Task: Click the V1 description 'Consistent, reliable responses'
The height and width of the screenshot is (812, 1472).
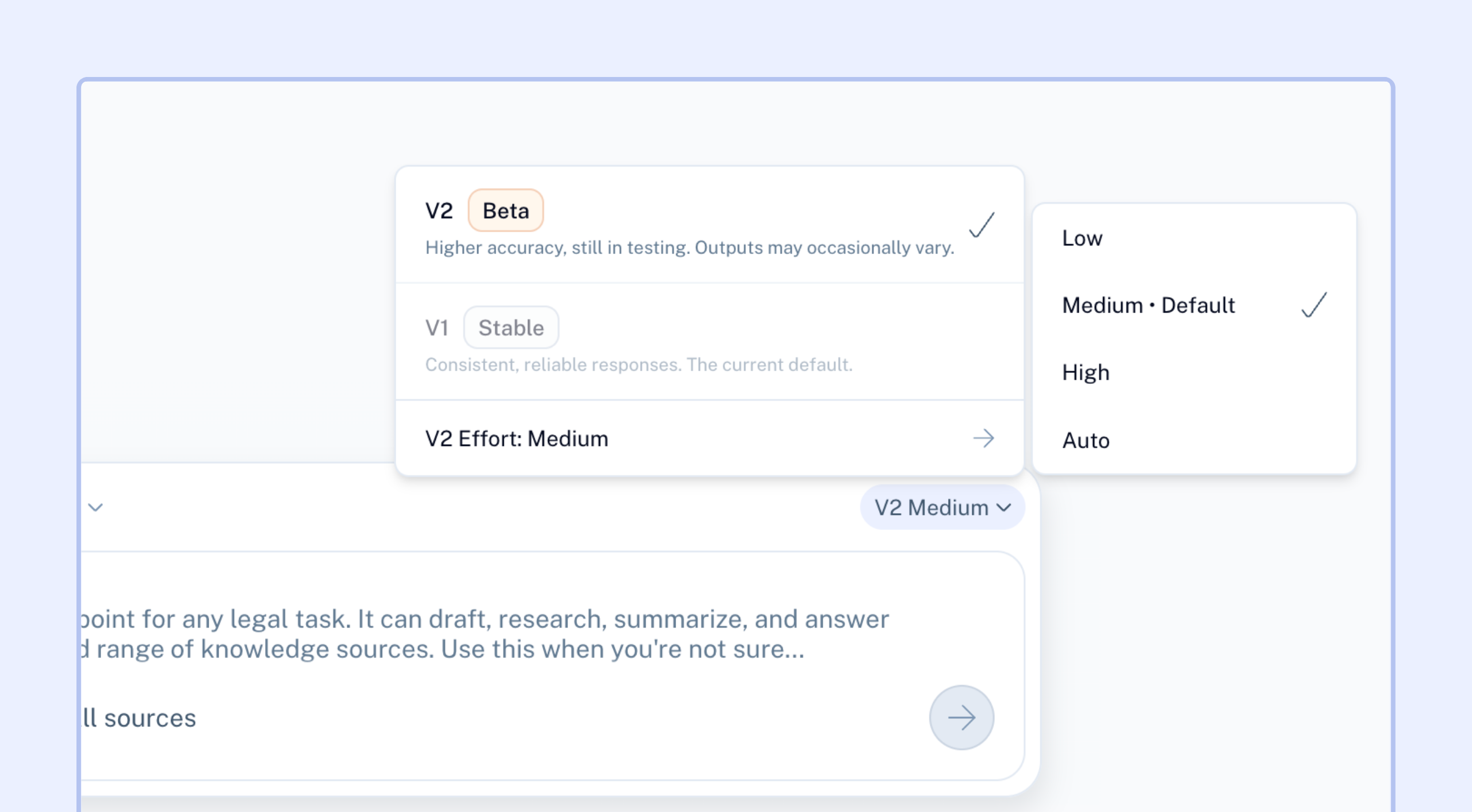Action: [x=639, y=364]
